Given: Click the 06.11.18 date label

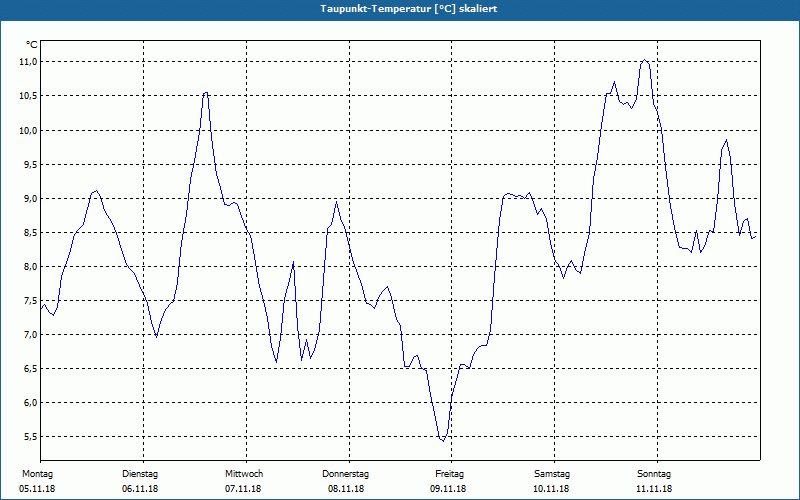Looking at the screenshot, I should 140,489.
